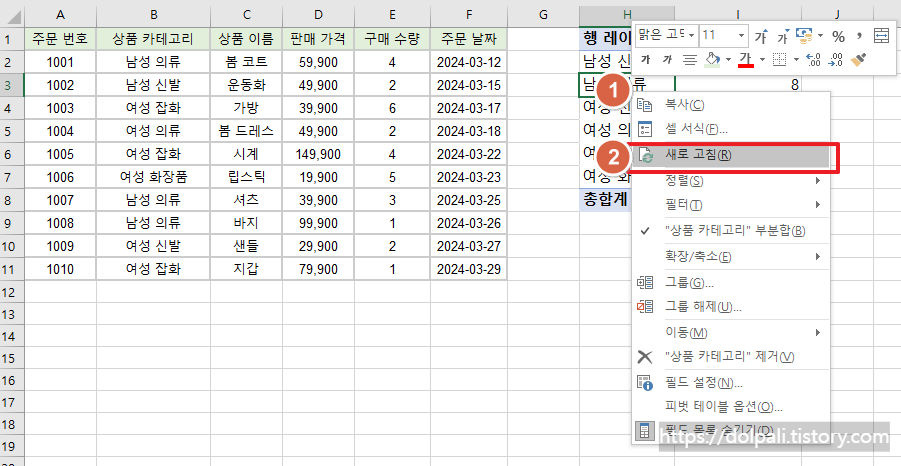Expand the 필터(T) submenu

pos(731,205)
